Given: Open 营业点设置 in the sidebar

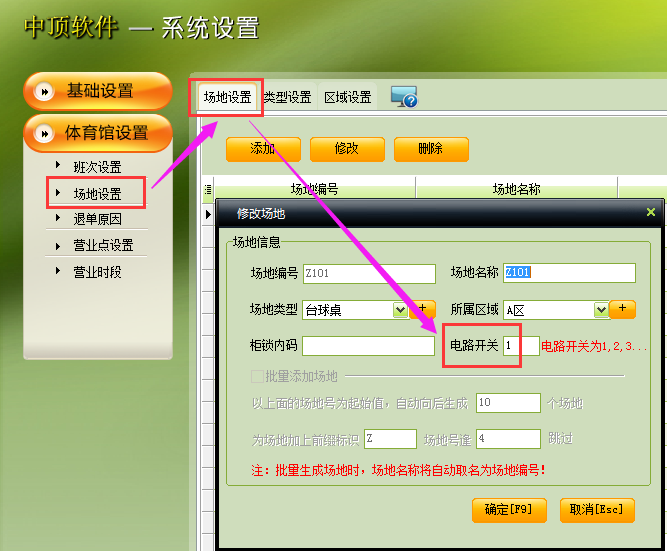Looking at the screenshot, I should pos(103,245).
